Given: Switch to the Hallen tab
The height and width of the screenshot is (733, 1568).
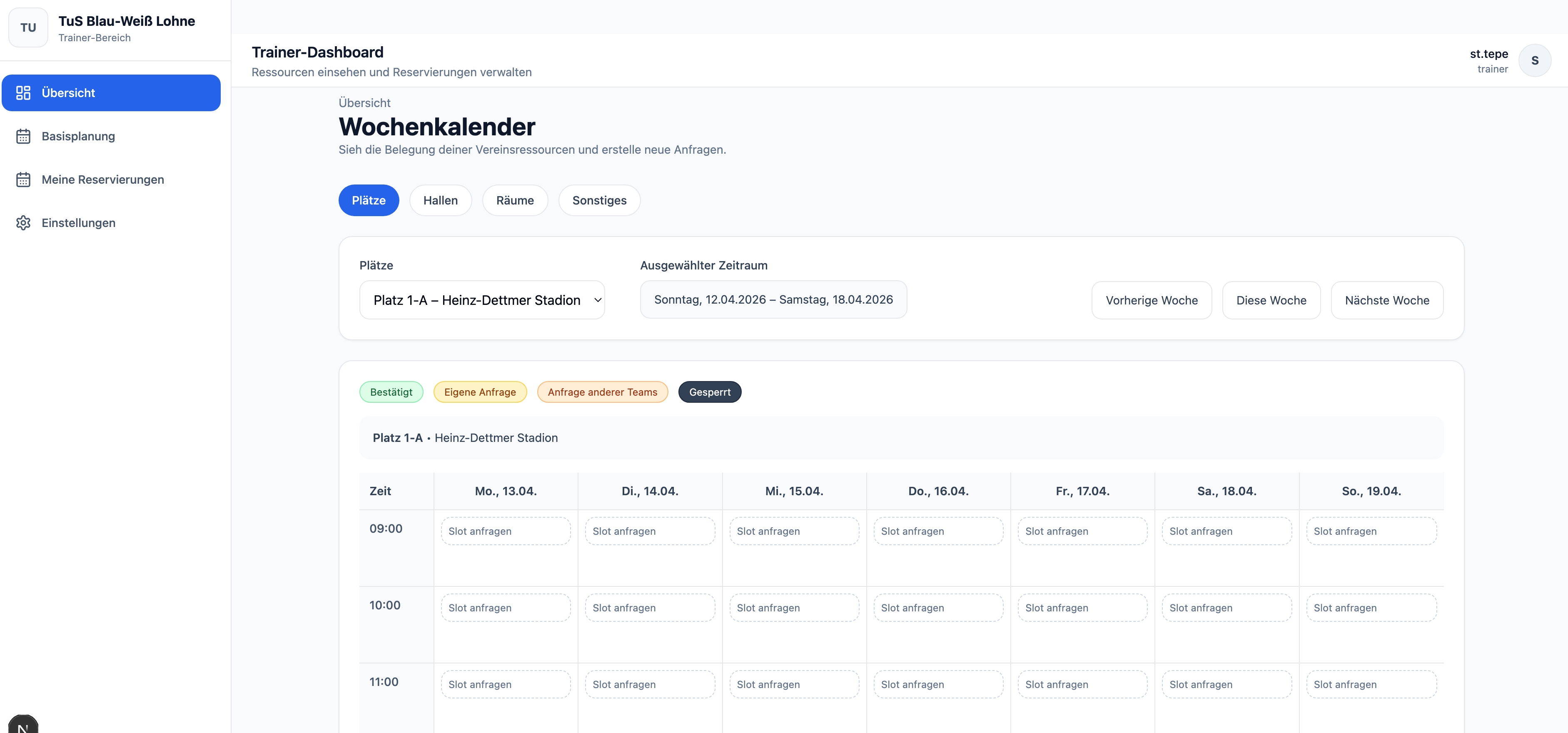Looking at the screenshot, I should pyautogui.click(x=441, y=200).
